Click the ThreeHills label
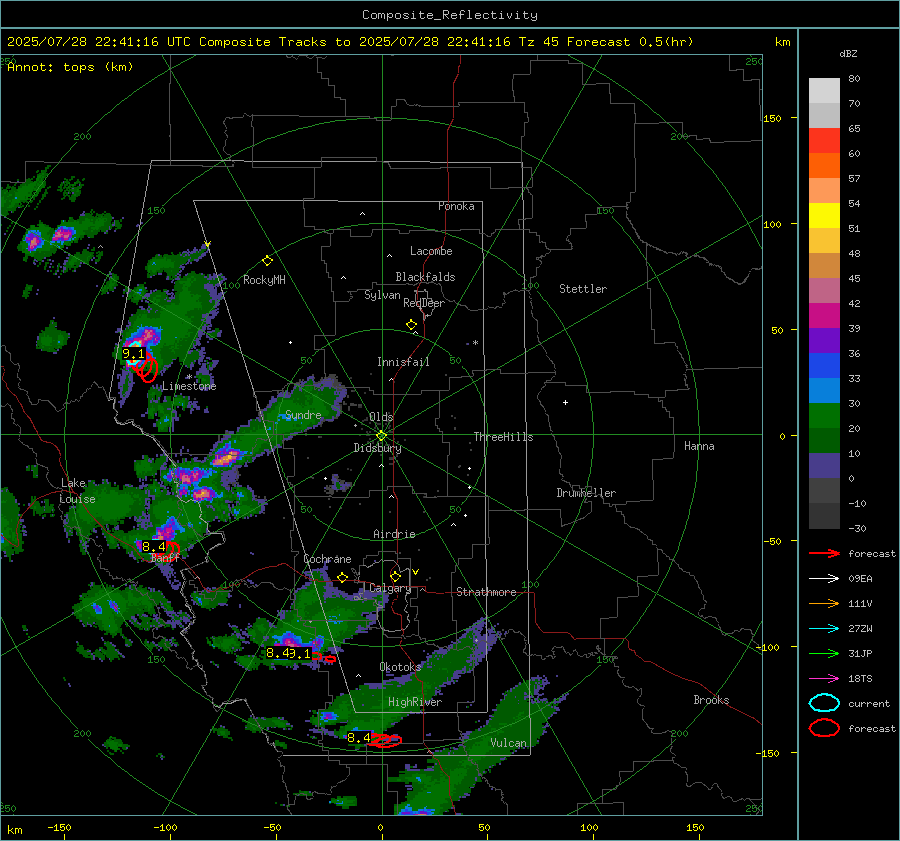Screen dimensions: 900x841 (503, 437)
